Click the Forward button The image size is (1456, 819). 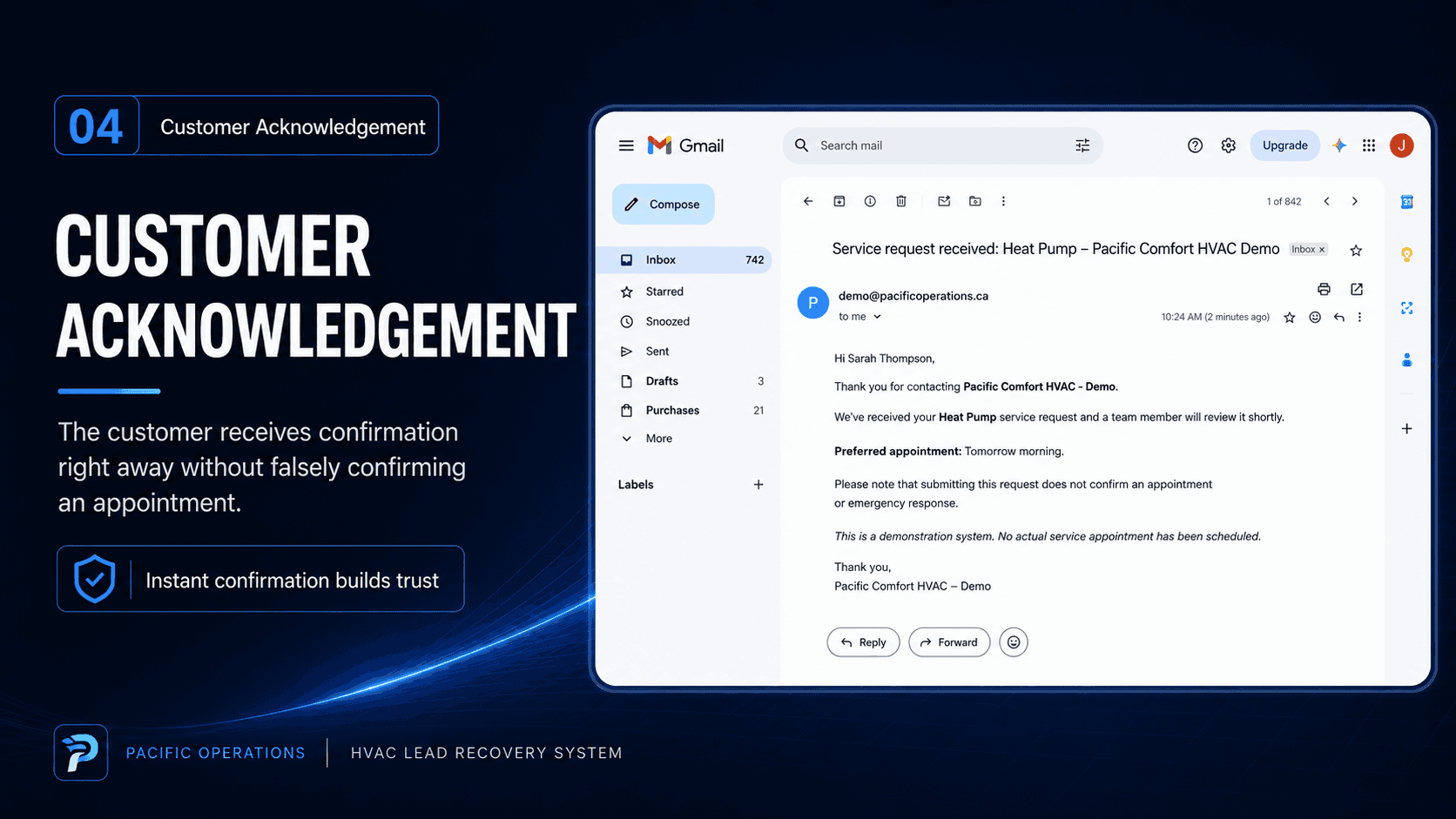click(949, 642)
